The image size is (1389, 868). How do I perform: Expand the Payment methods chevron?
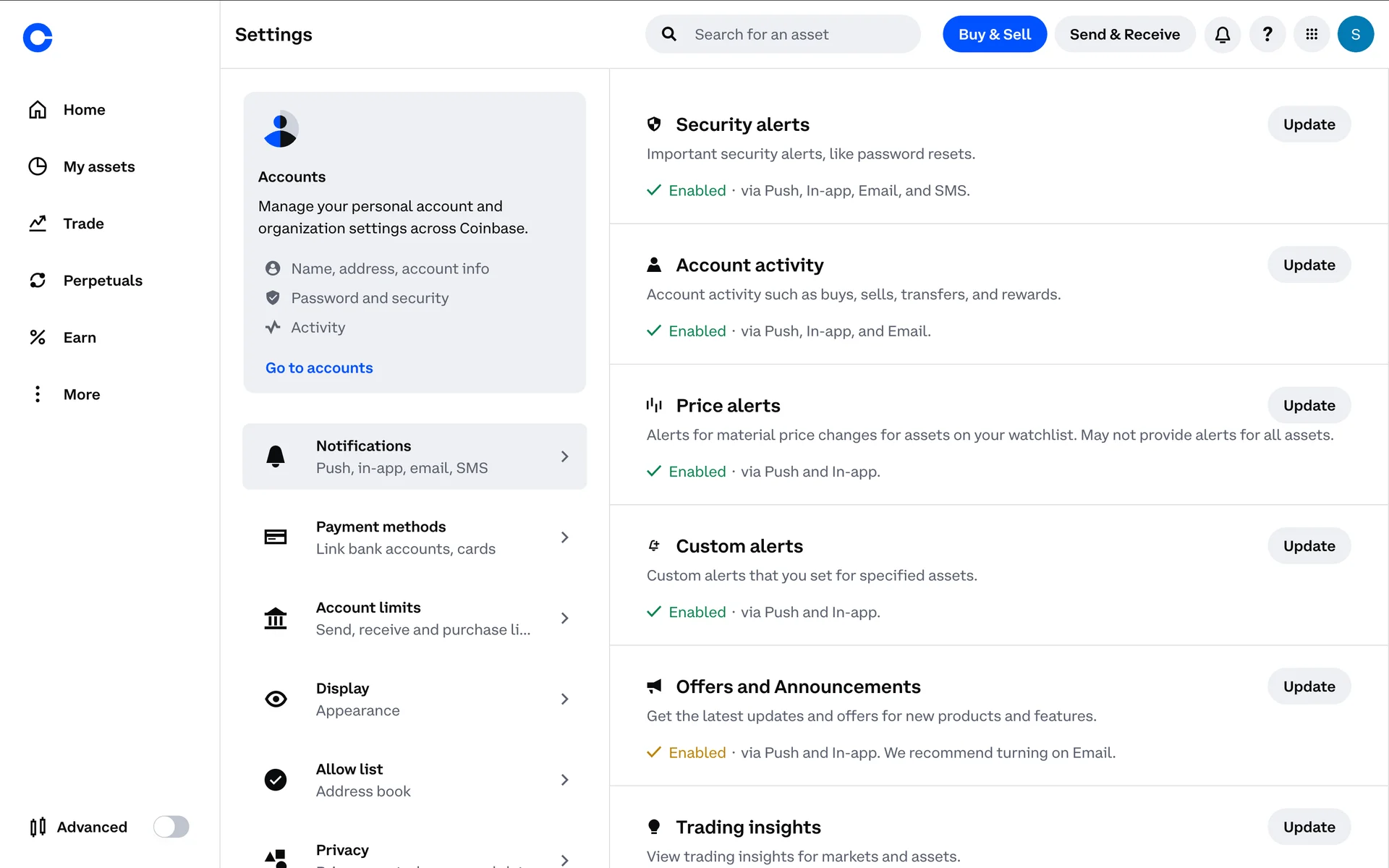click(564, 537)
